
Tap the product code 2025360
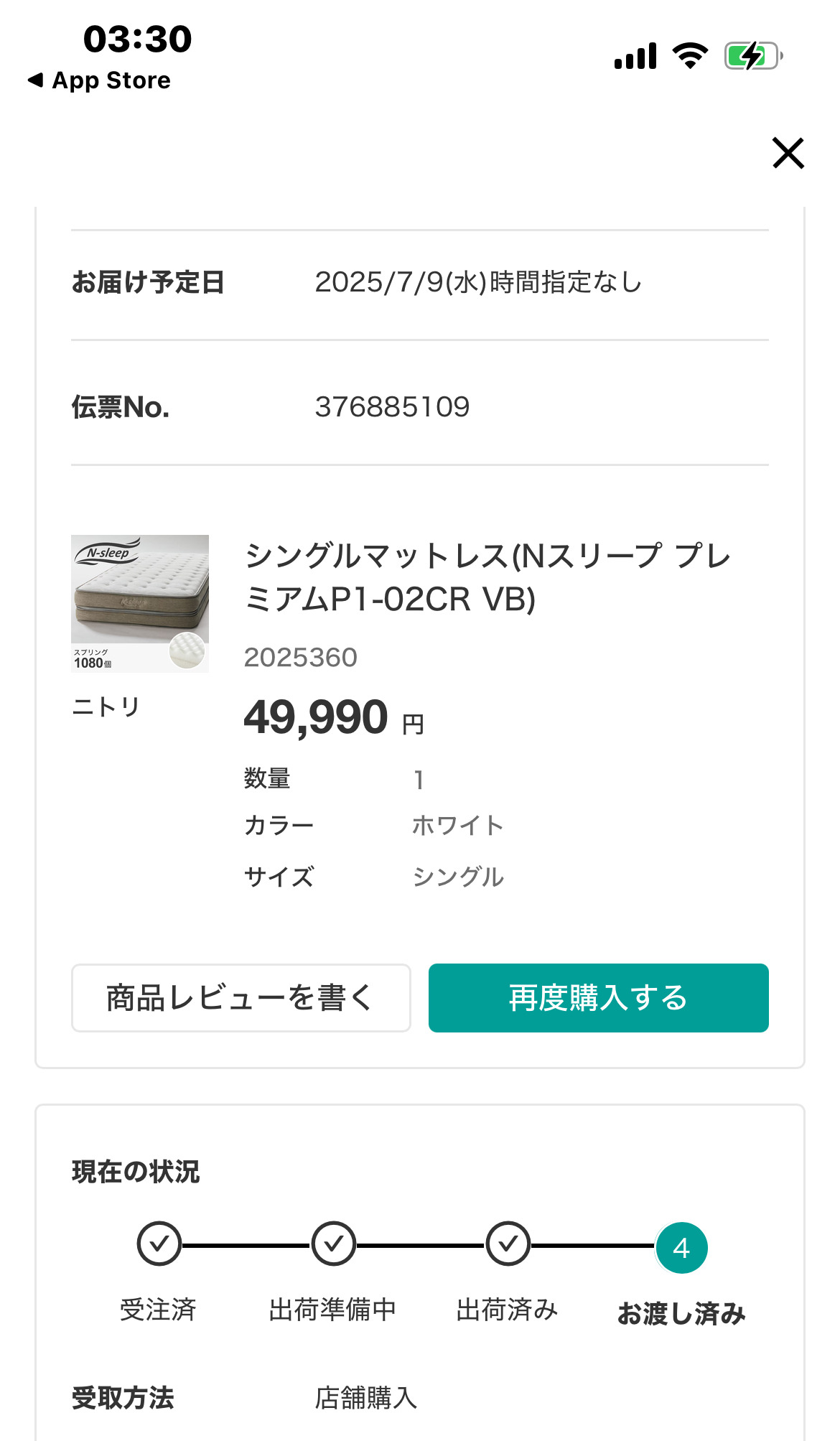(300, 658)
